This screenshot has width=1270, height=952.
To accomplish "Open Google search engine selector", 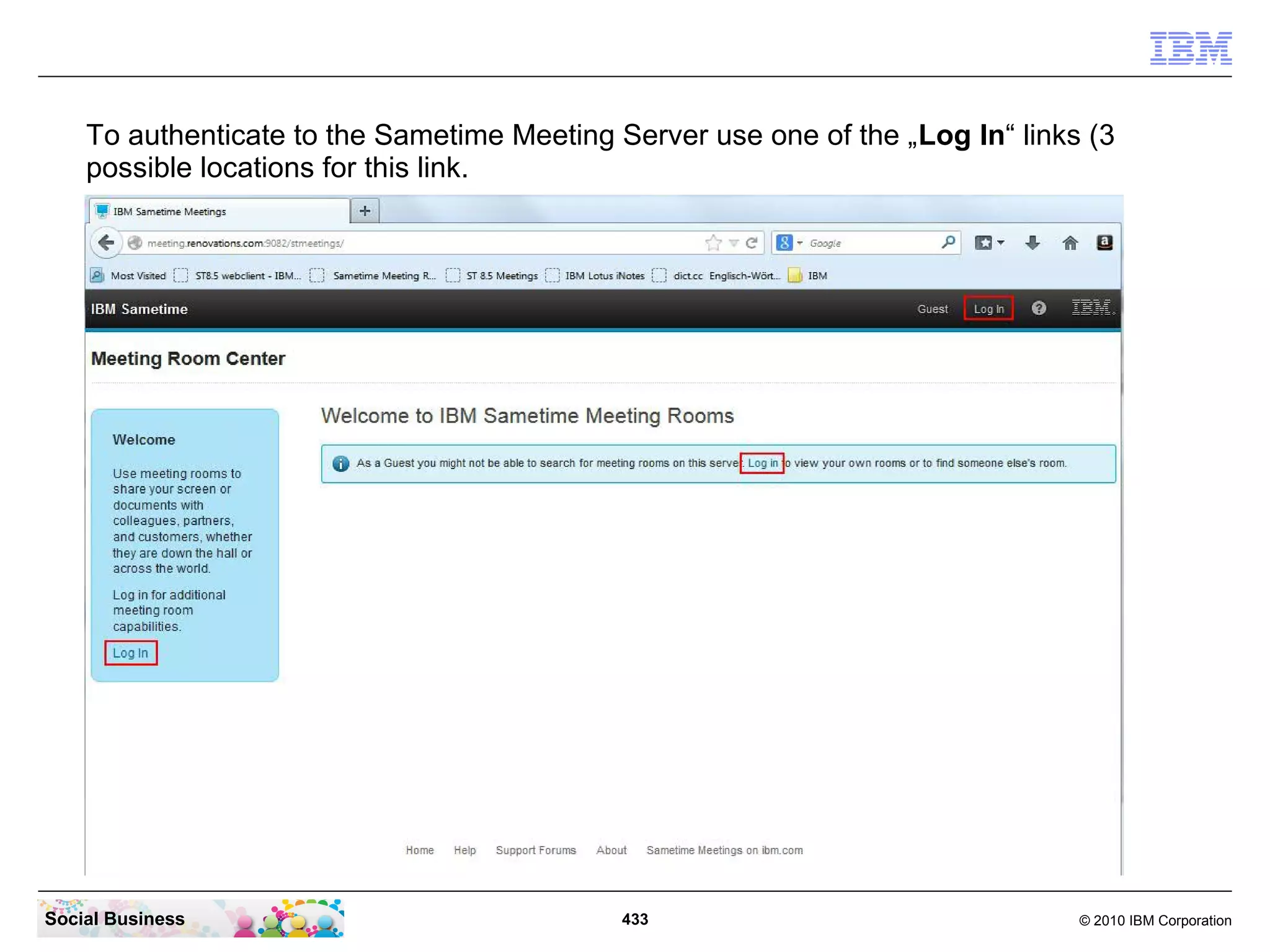I will pos(789,243).
